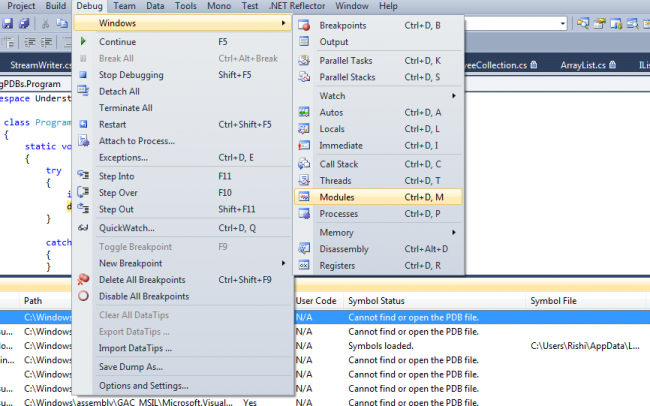Click the Find toolbar icon beside the combo box
Screen dimensions: 650x406
pyautogui.click(x=583, y=24)
